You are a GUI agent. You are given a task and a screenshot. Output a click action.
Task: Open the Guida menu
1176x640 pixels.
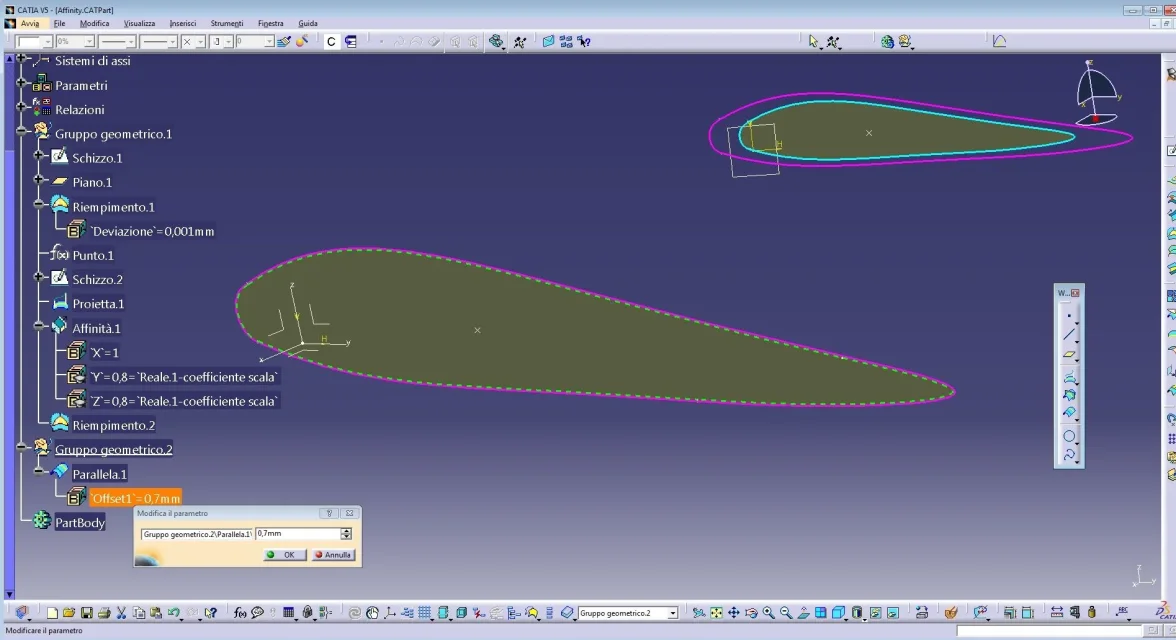click(x=308, y=23)
